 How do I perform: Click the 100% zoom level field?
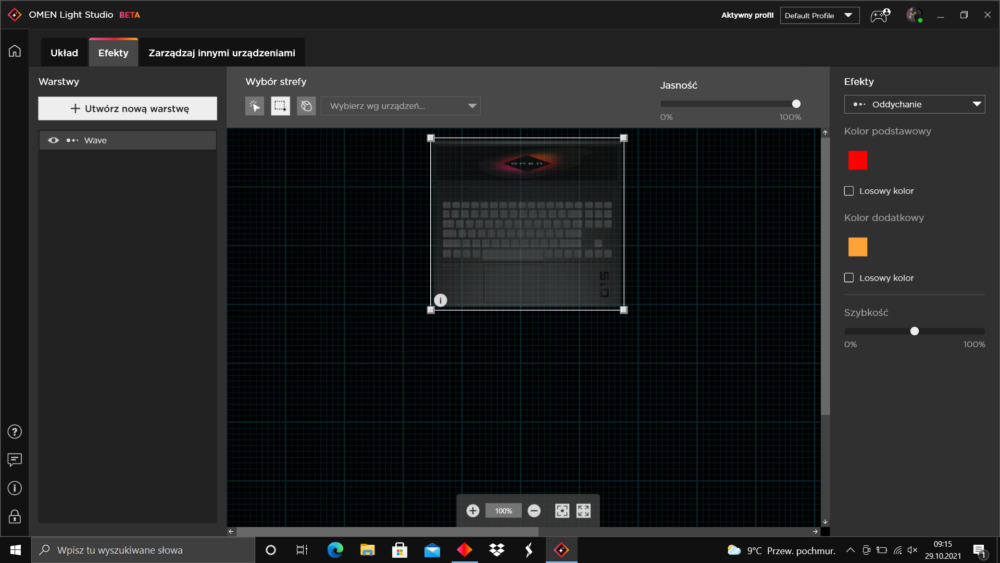pyautogui.click(x=503, y=511)
